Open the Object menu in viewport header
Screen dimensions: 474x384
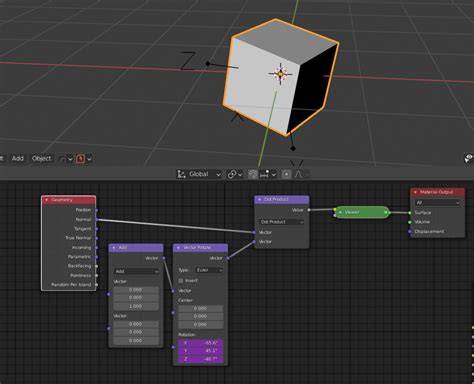click(42, 159)
